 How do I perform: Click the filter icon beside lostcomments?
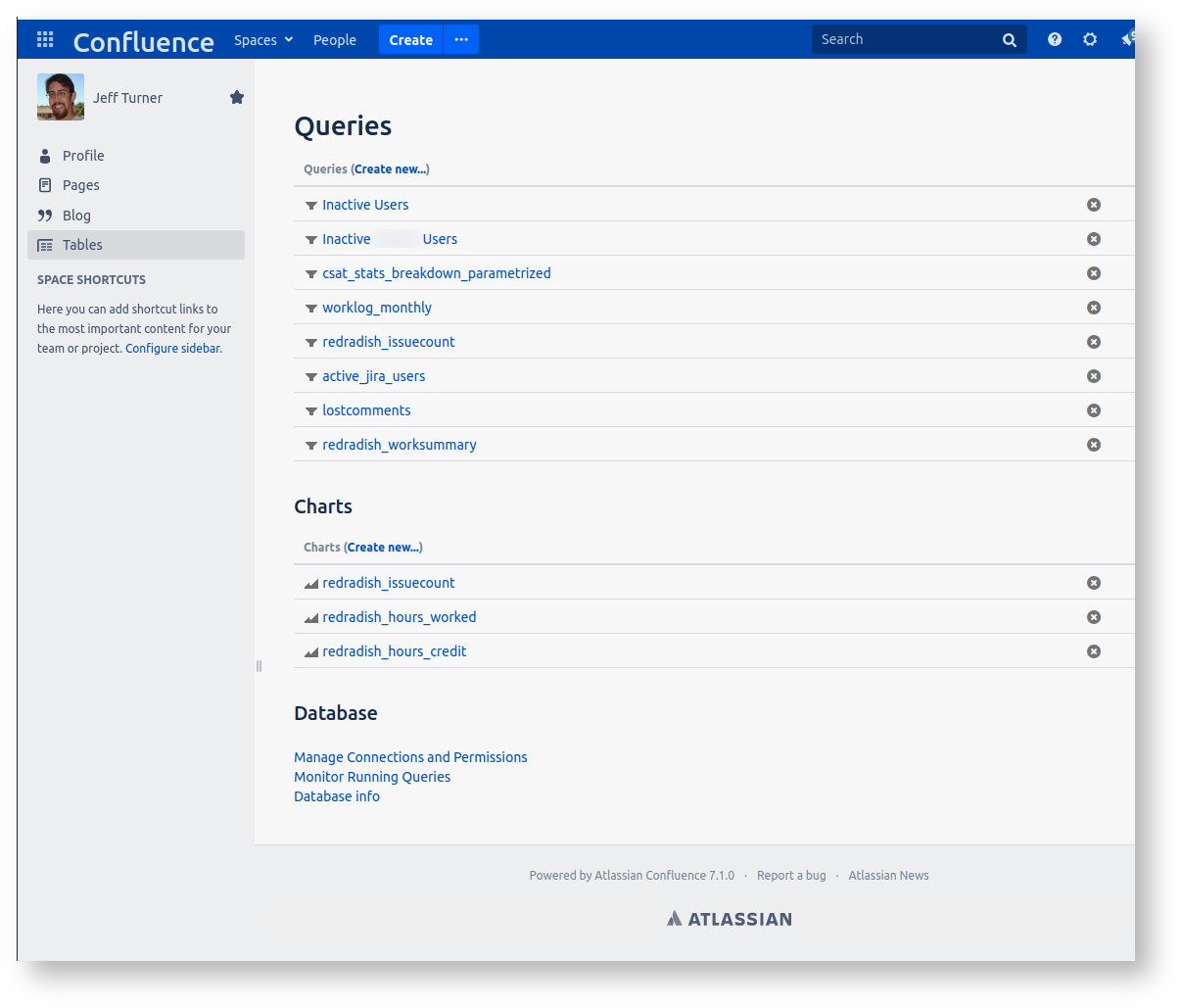click(310, 411)
